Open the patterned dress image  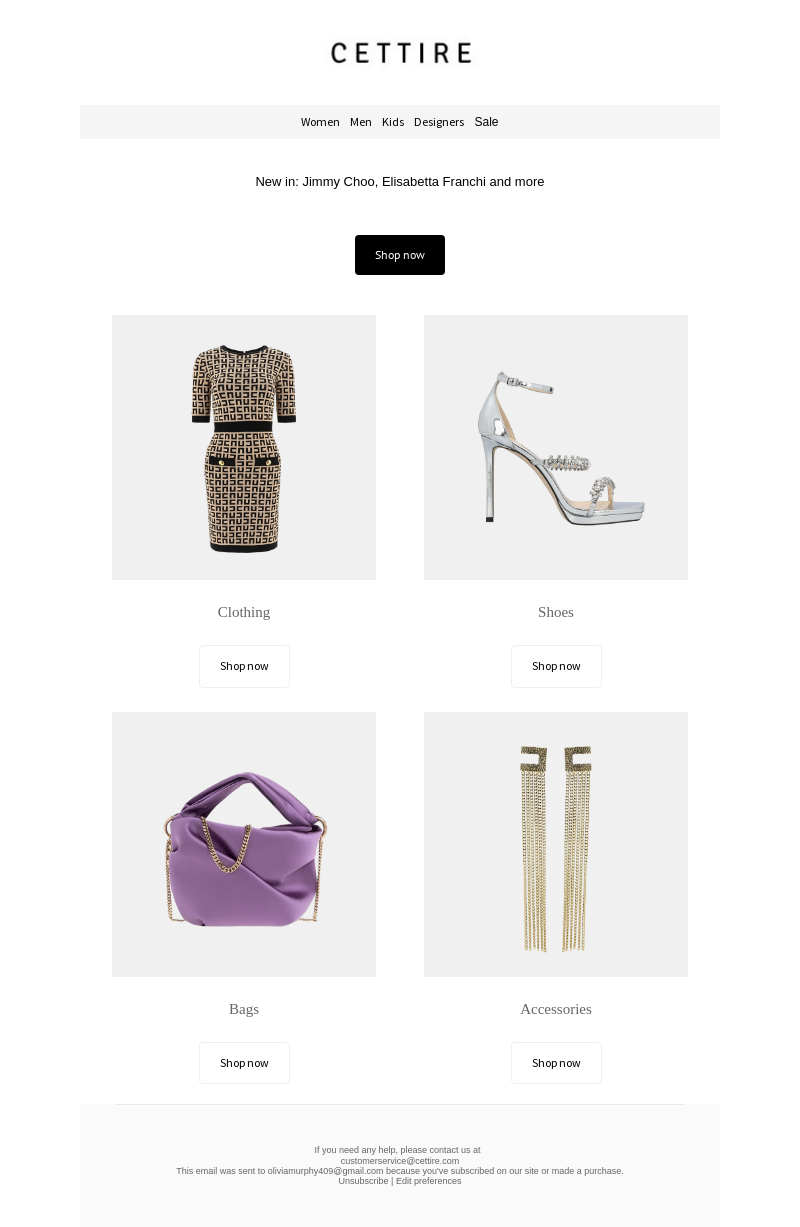[x=244, y=447]
